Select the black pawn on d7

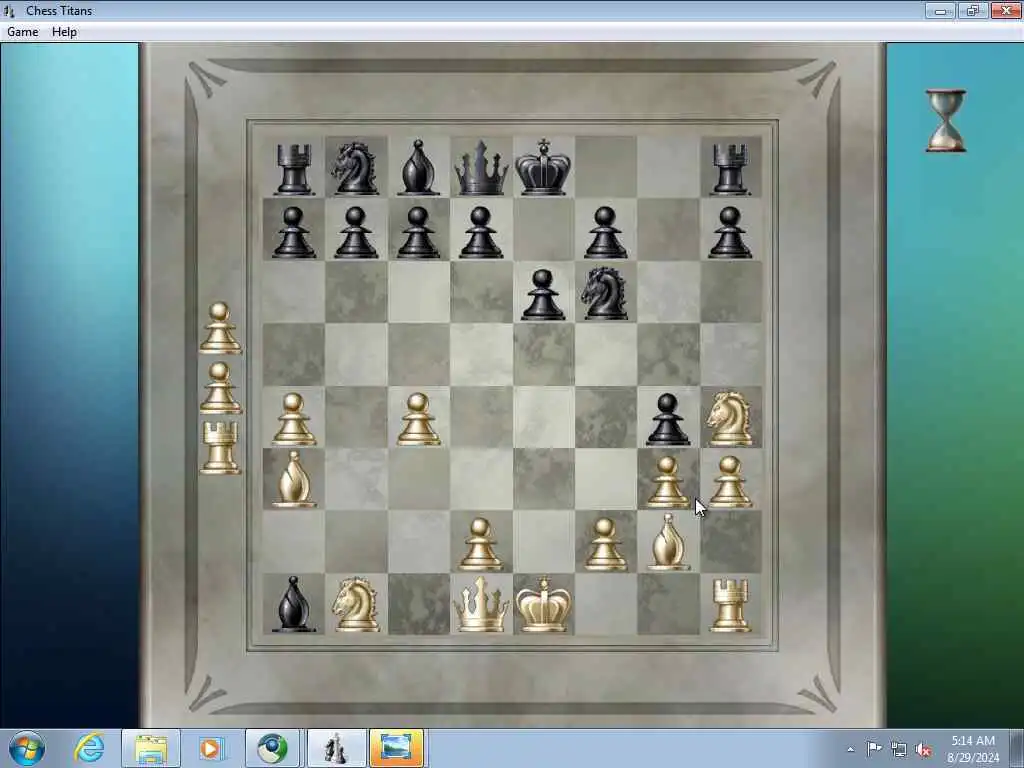(x=481, y=232)
